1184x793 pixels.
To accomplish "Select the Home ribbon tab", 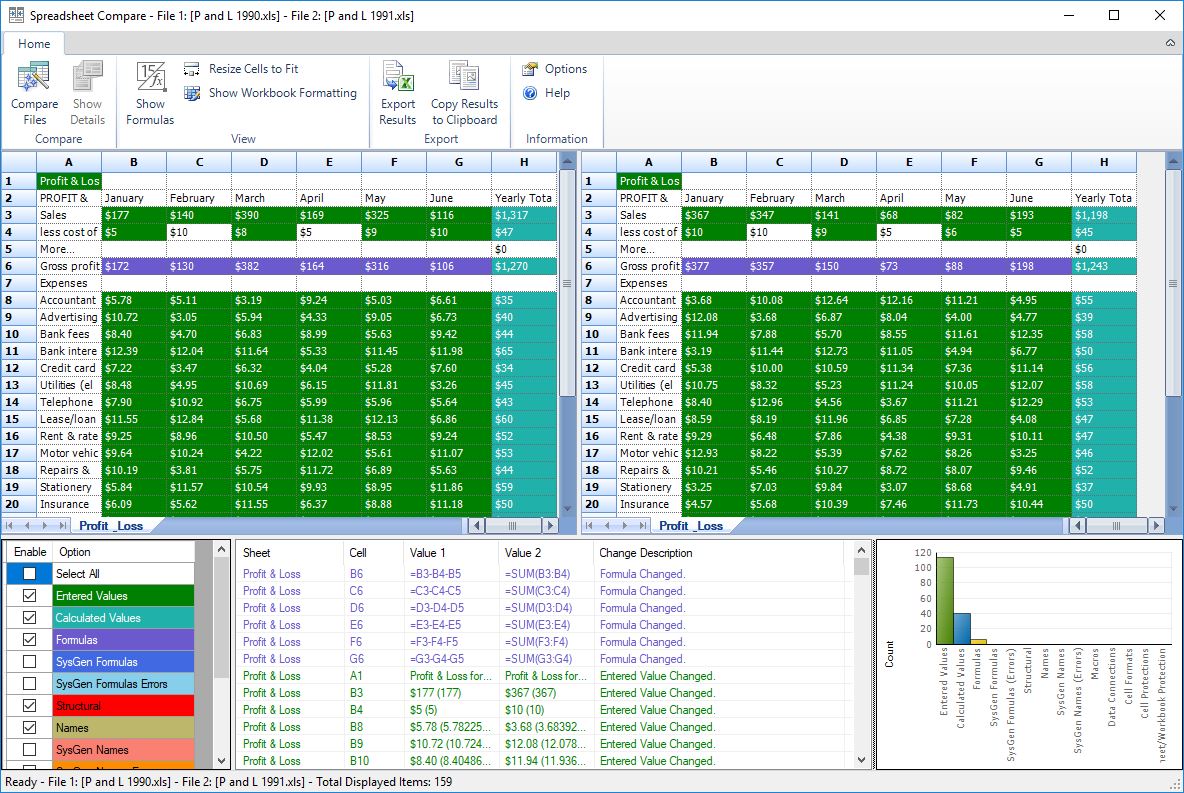I will pos(34,44).
